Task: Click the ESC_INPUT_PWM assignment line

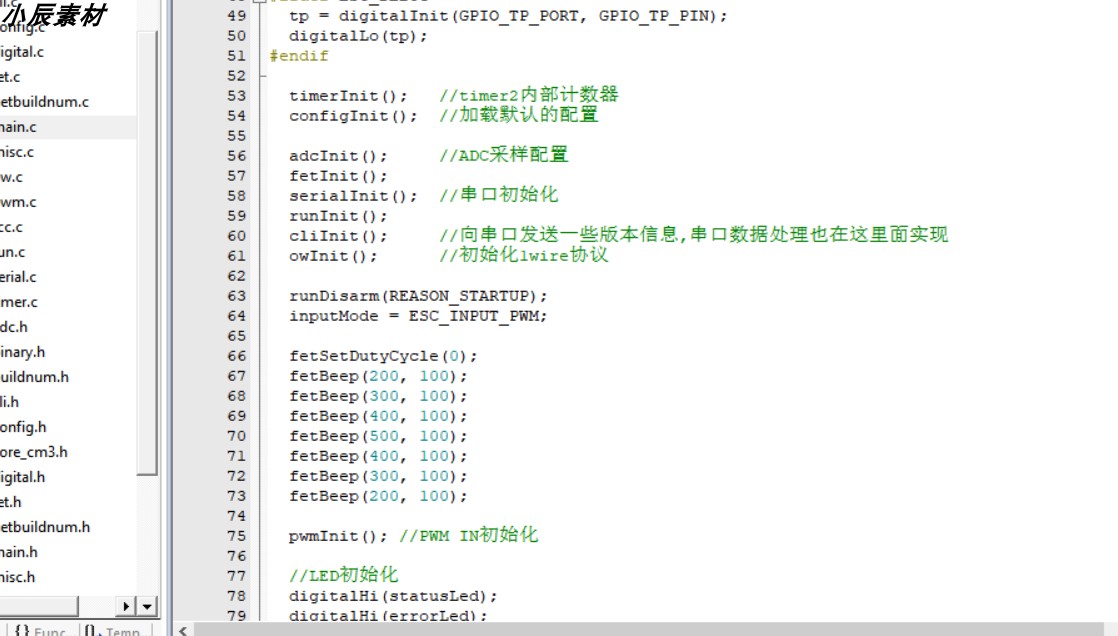Action: (418, 315)
